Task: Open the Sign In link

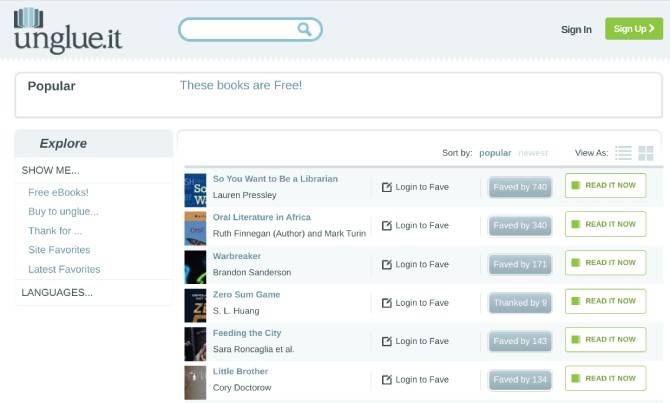Action: pos(576,29)
